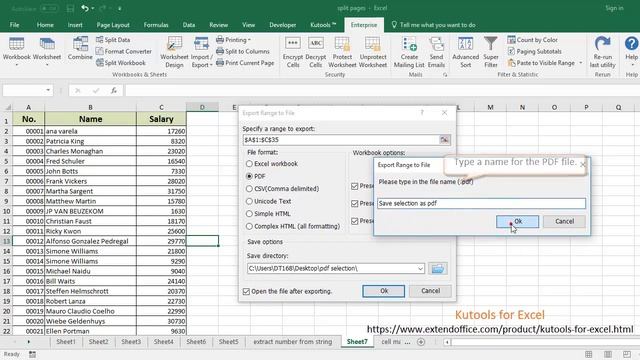Screen dimensions: 640x360
Task: Click Cancel in Export Range to File dialog
Action: (430, 291)
